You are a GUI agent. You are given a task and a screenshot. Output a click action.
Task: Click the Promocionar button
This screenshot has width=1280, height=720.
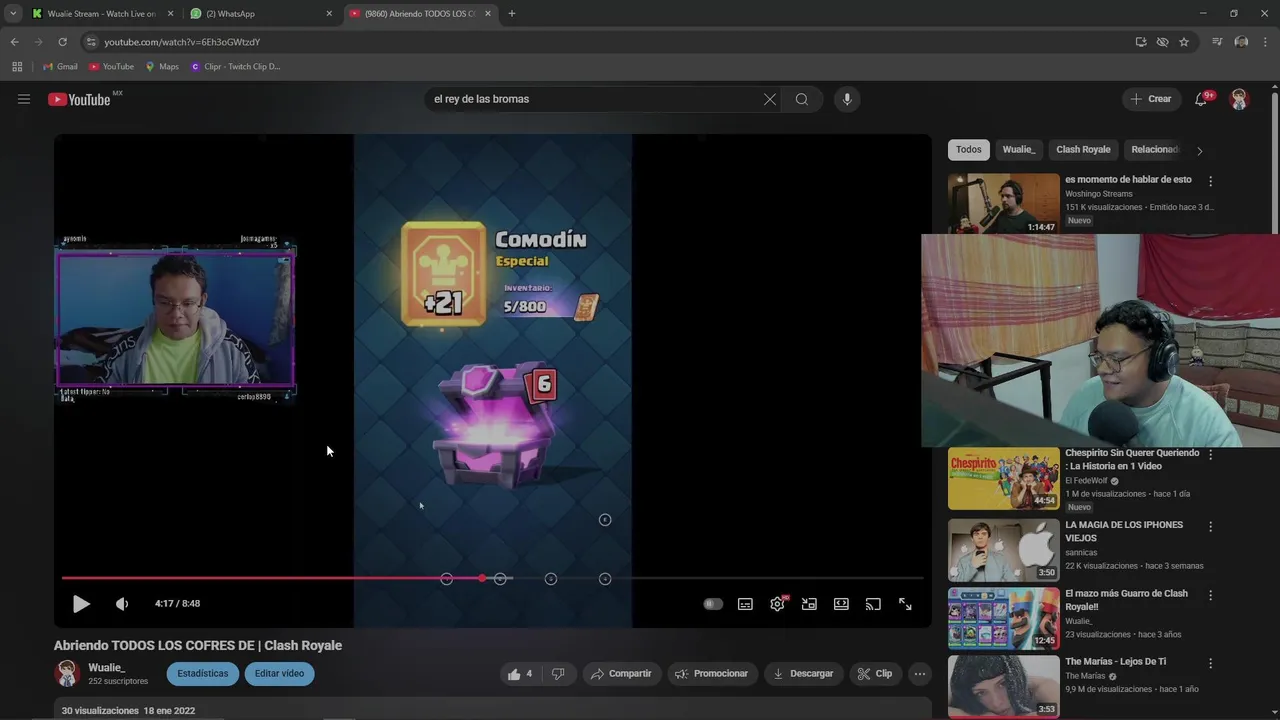pos(711,674)
